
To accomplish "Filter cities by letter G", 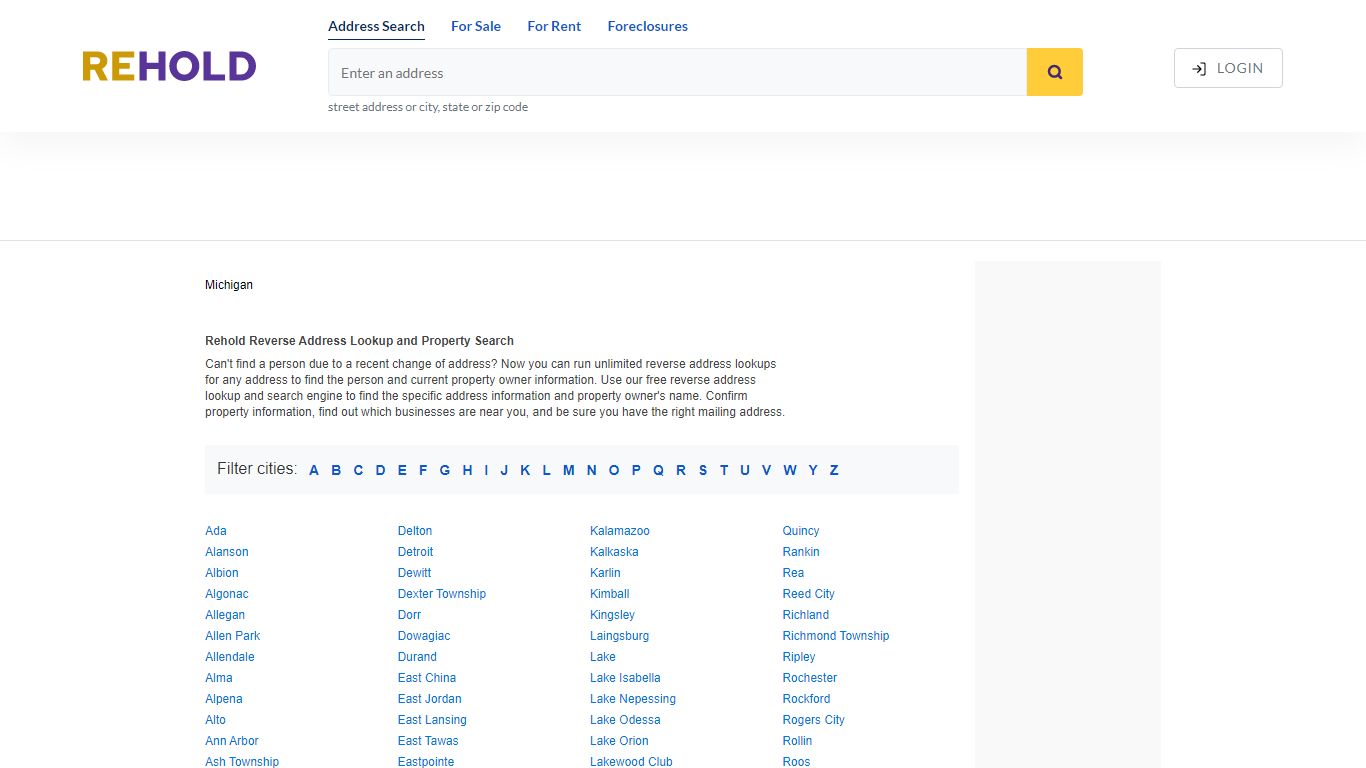I will pyautogui.click(x=445, y=470).
